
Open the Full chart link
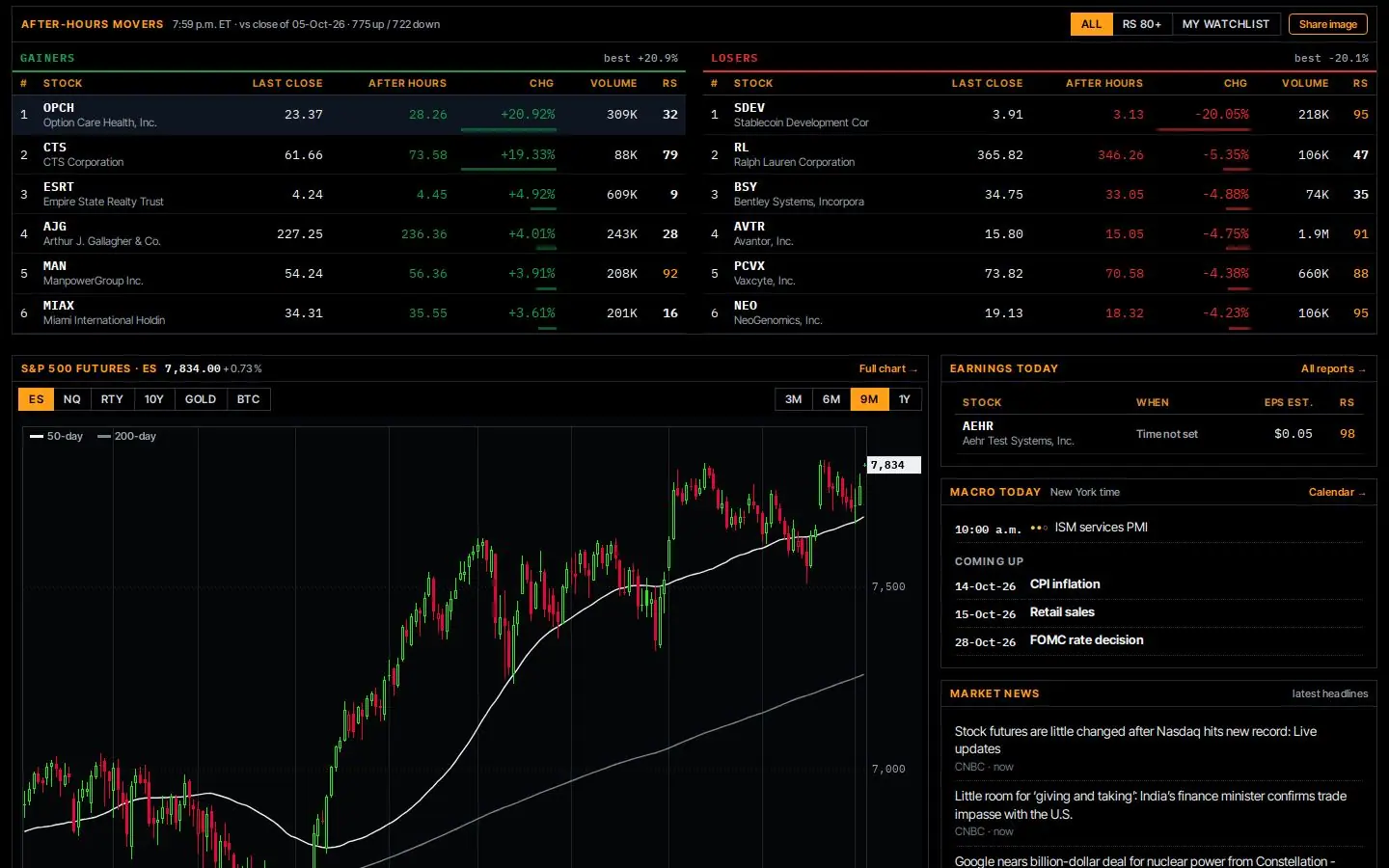point(888,368)
